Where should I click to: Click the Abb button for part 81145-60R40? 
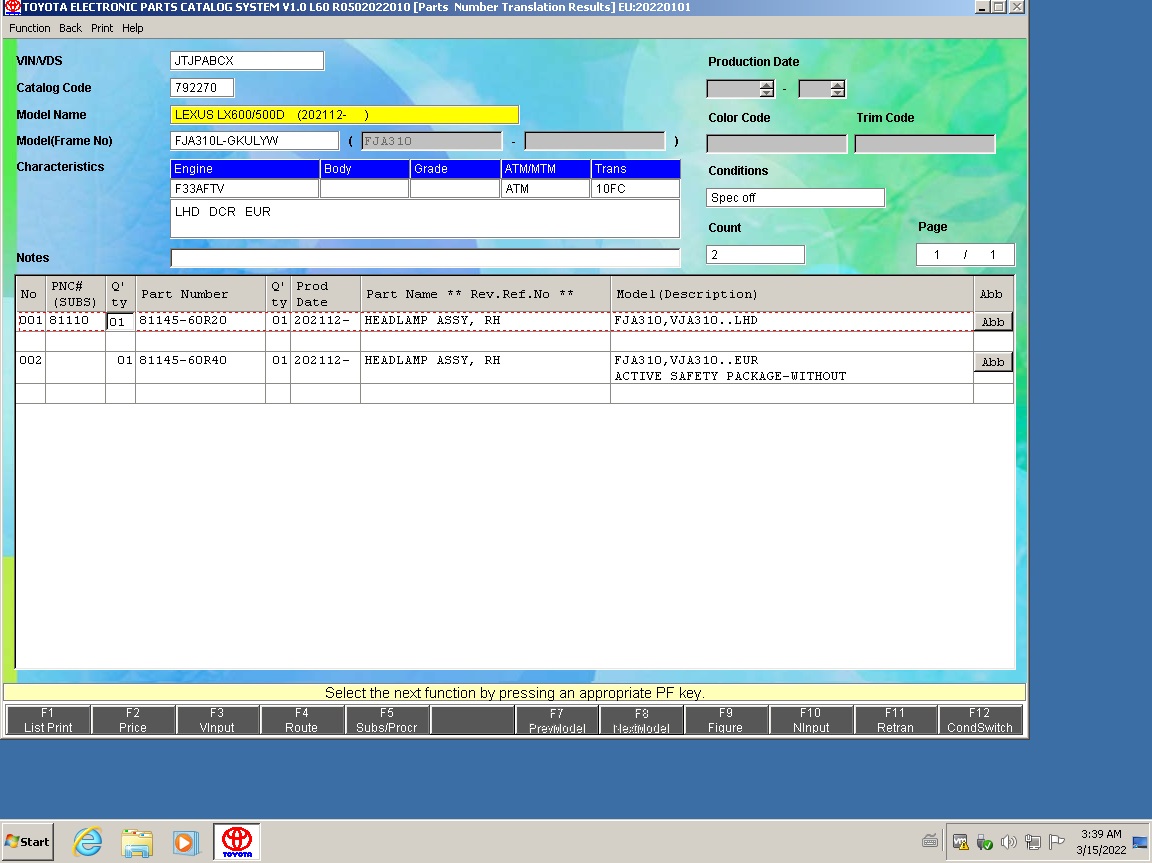(993, 362)
